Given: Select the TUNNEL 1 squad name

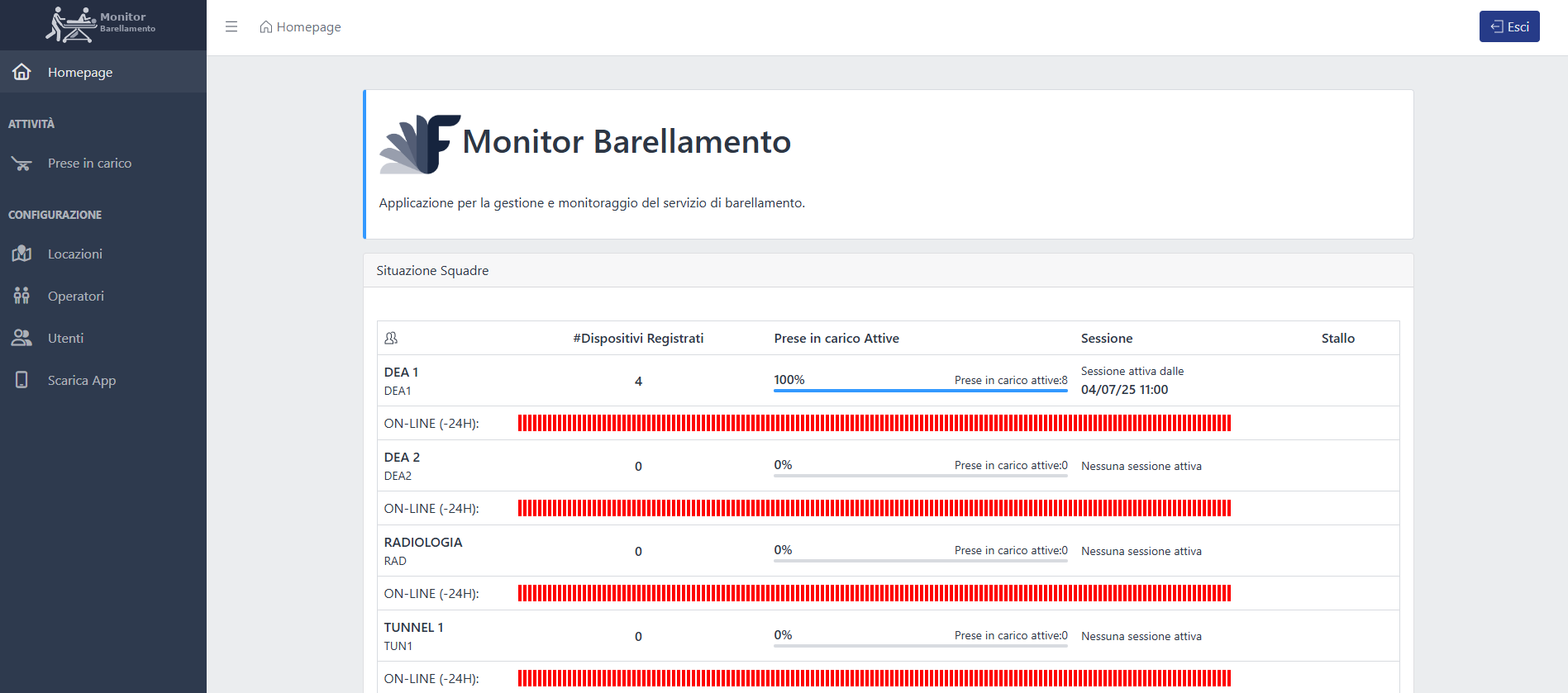Looking at the screenshot, I should tap(413, 628).
